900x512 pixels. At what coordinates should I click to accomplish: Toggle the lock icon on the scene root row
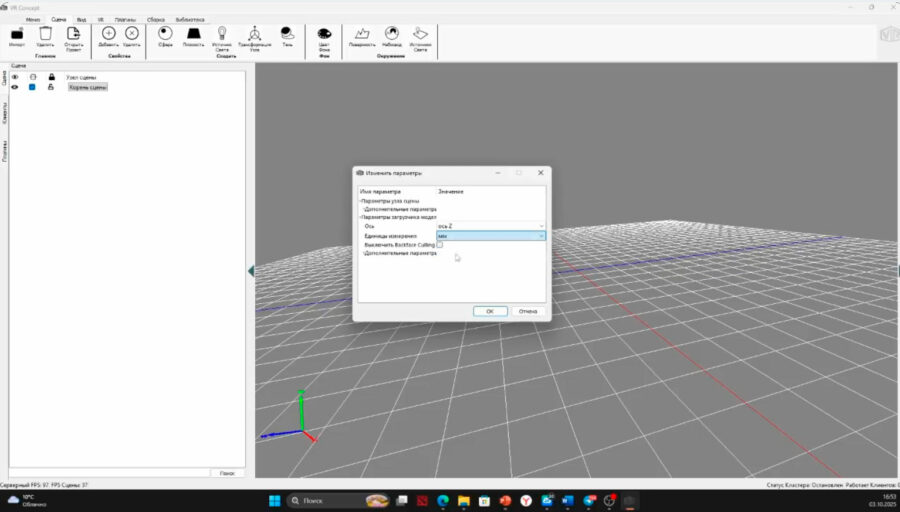(x=51, y=87)
